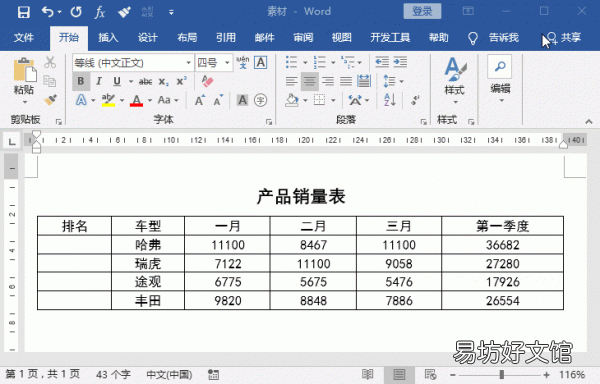The image size is (600, 384).
Task: Apply bullet list
Action: [x=292, y=62]
